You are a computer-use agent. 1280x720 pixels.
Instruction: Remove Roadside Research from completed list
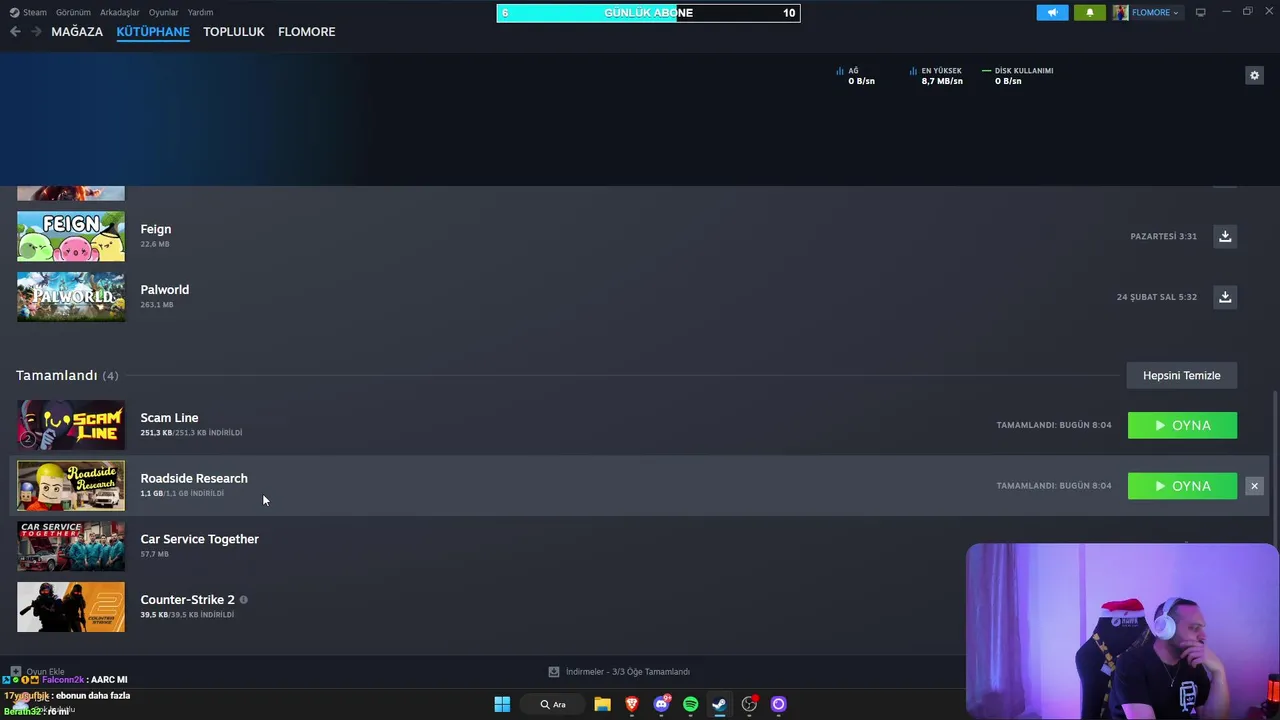click(1254, 486)
